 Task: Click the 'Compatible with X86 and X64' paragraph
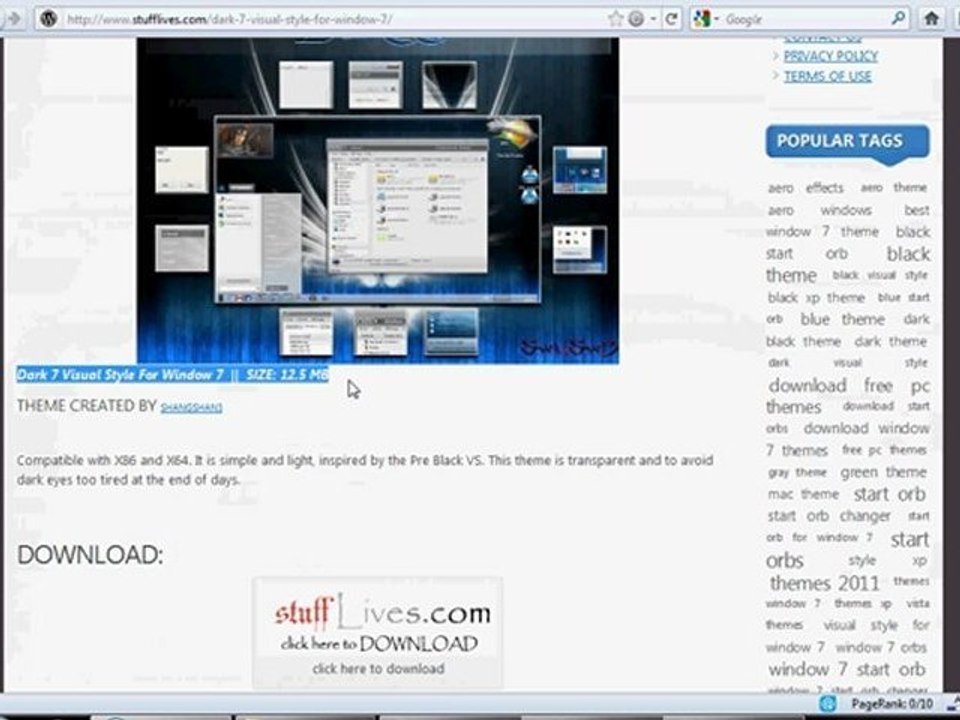click(x=365, y=470)
